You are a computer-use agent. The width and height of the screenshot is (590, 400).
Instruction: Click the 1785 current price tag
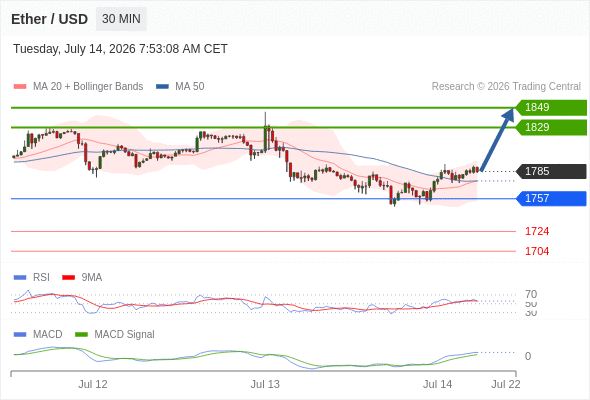point(551,172)
